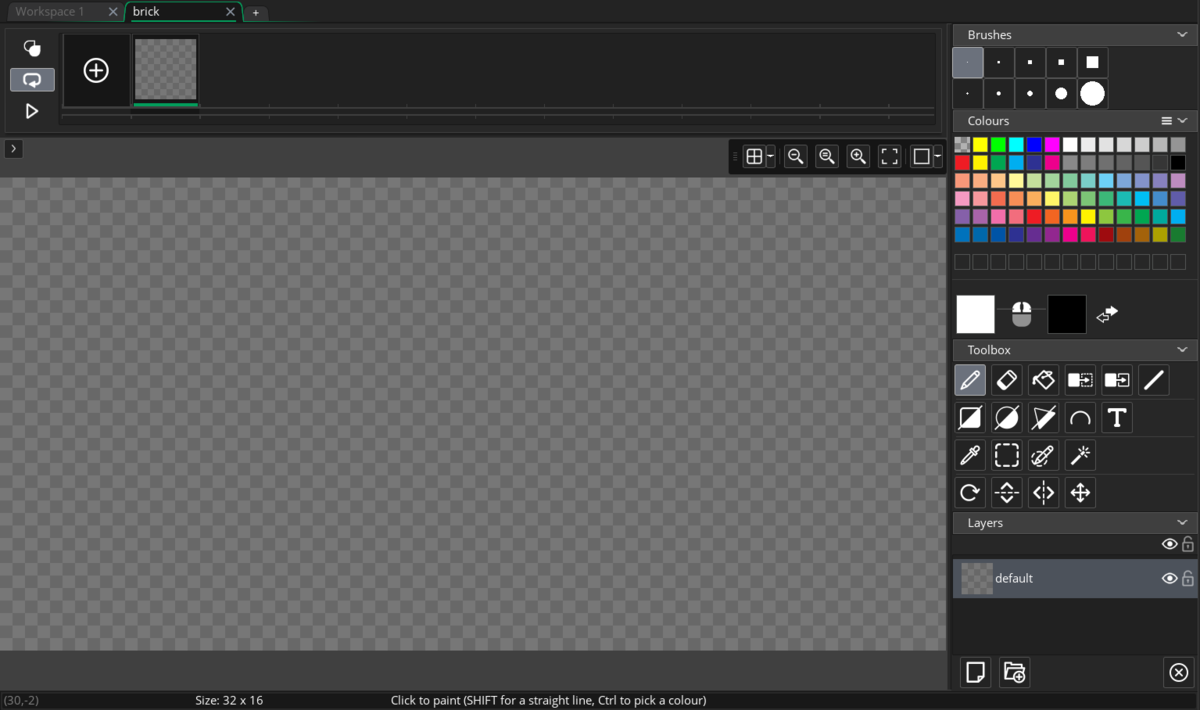The image size is (1200, 710).
Task: Open a new workspace tab
Action: click(256, 13)
